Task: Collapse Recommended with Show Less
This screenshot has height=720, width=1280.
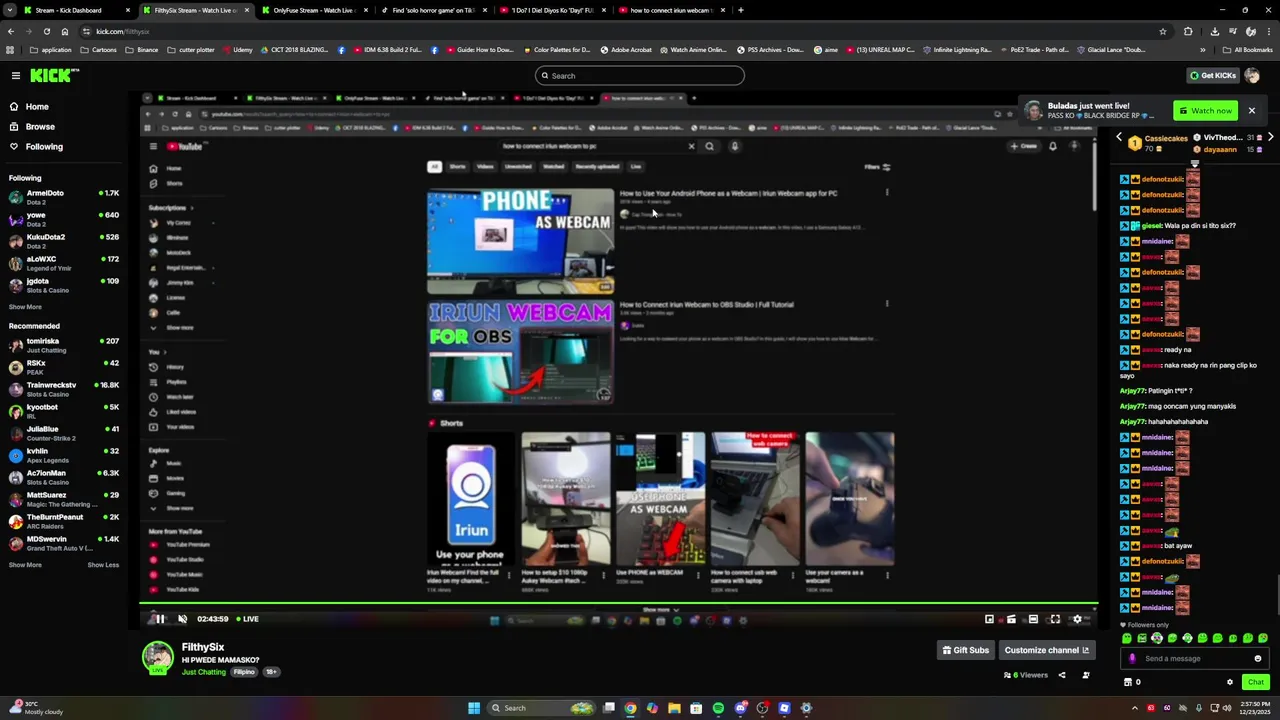Action: click(103, 565)
